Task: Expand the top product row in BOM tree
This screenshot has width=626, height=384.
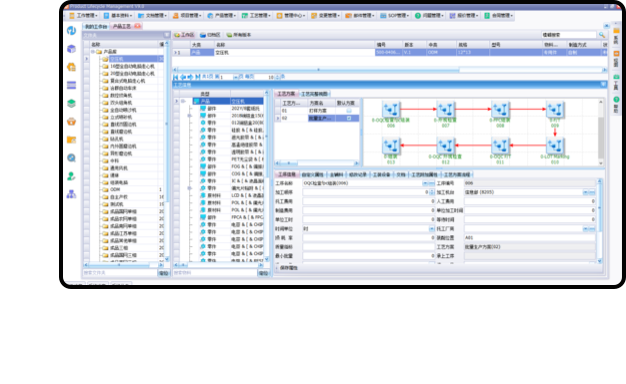Action: [183, 101]
